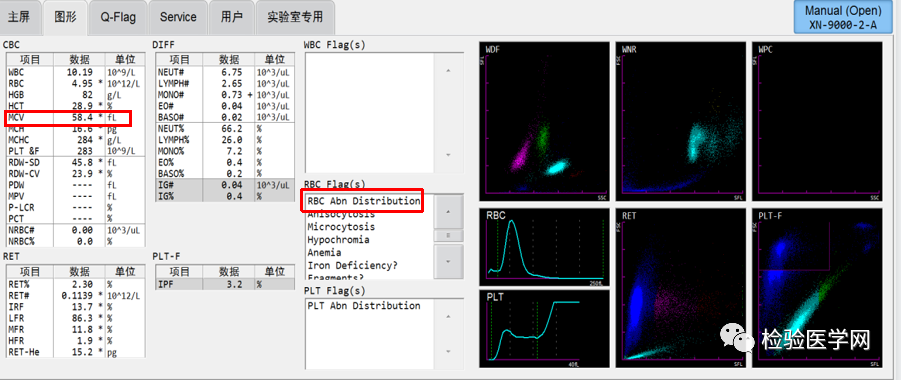The image size is (901, 380).
Task: Open the Service tab
Action: coord(178,17)
